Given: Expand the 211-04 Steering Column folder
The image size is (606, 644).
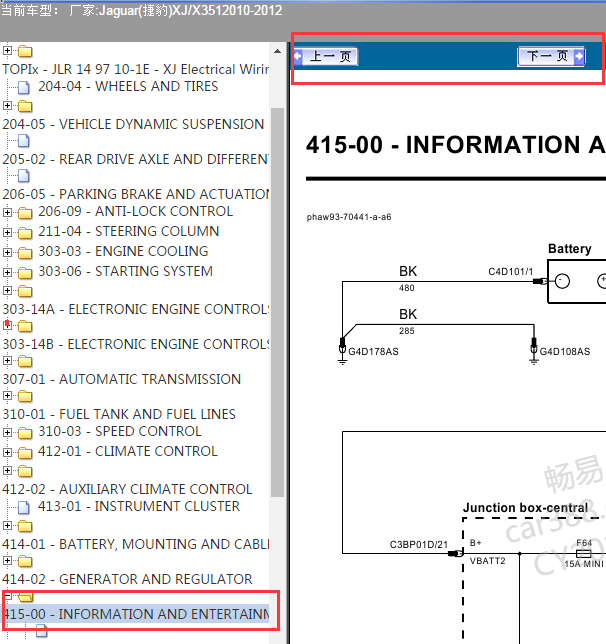Looking at the screenshot, I should [7, 232].
